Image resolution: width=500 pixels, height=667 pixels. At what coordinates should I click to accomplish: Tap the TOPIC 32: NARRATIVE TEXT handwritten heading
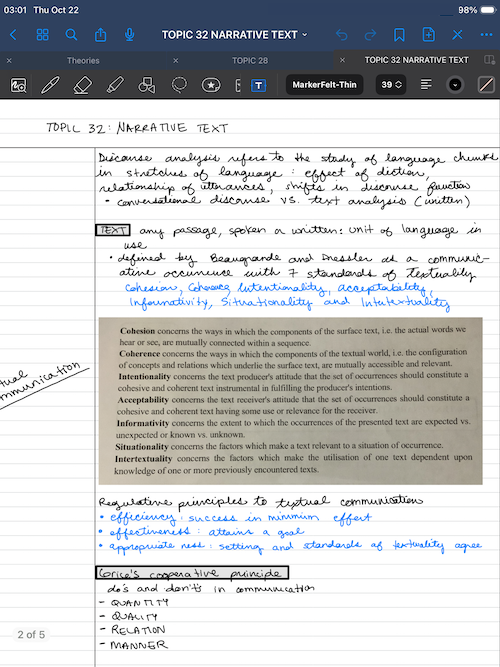coord(137,128)
